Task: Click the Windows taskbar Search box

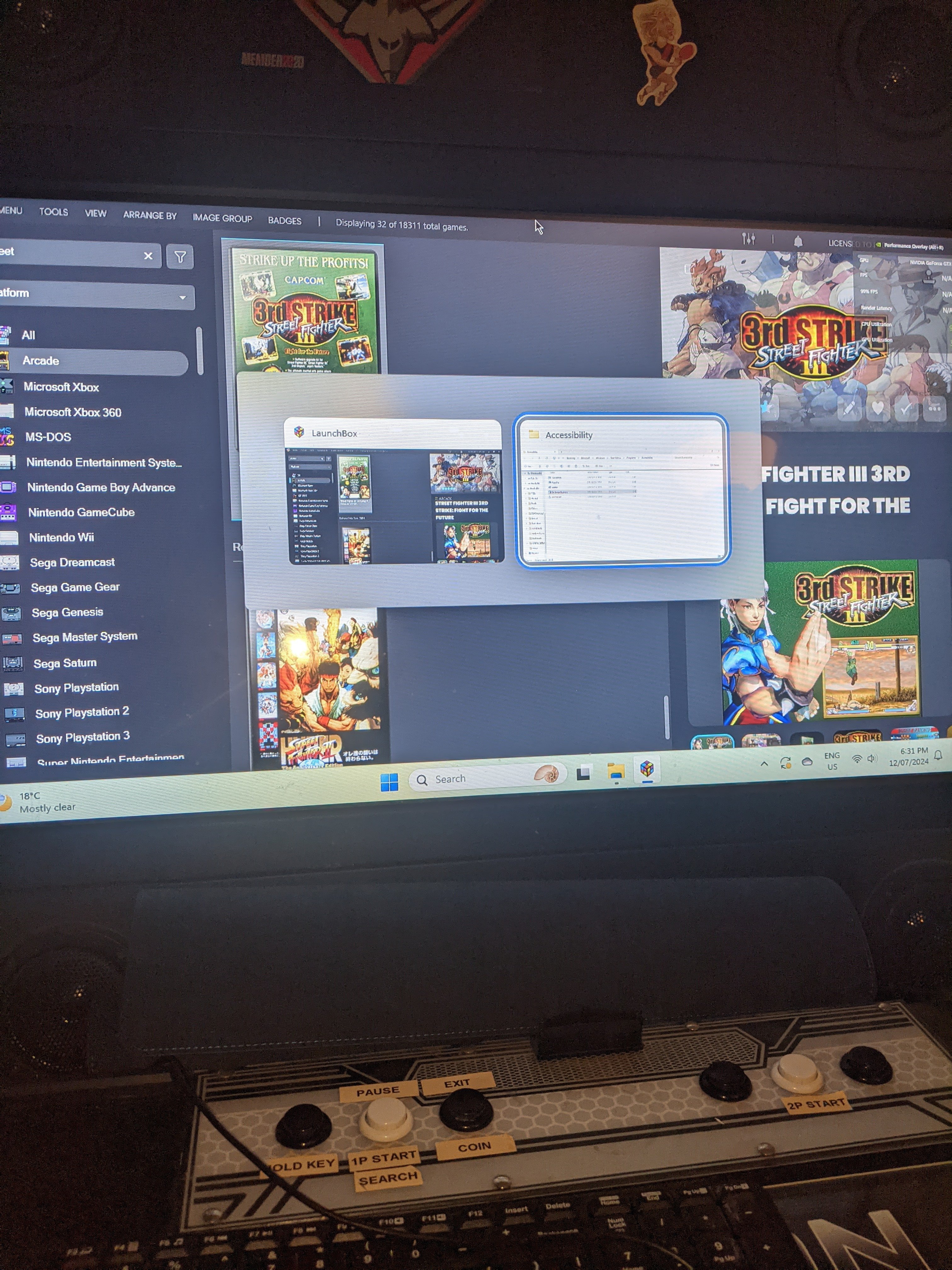Action: (488, 777)
